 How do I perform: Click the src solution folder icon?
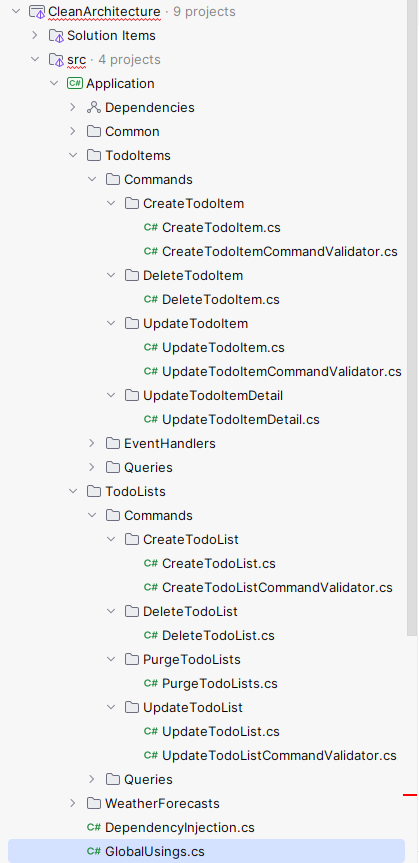[x=56, y=59]
